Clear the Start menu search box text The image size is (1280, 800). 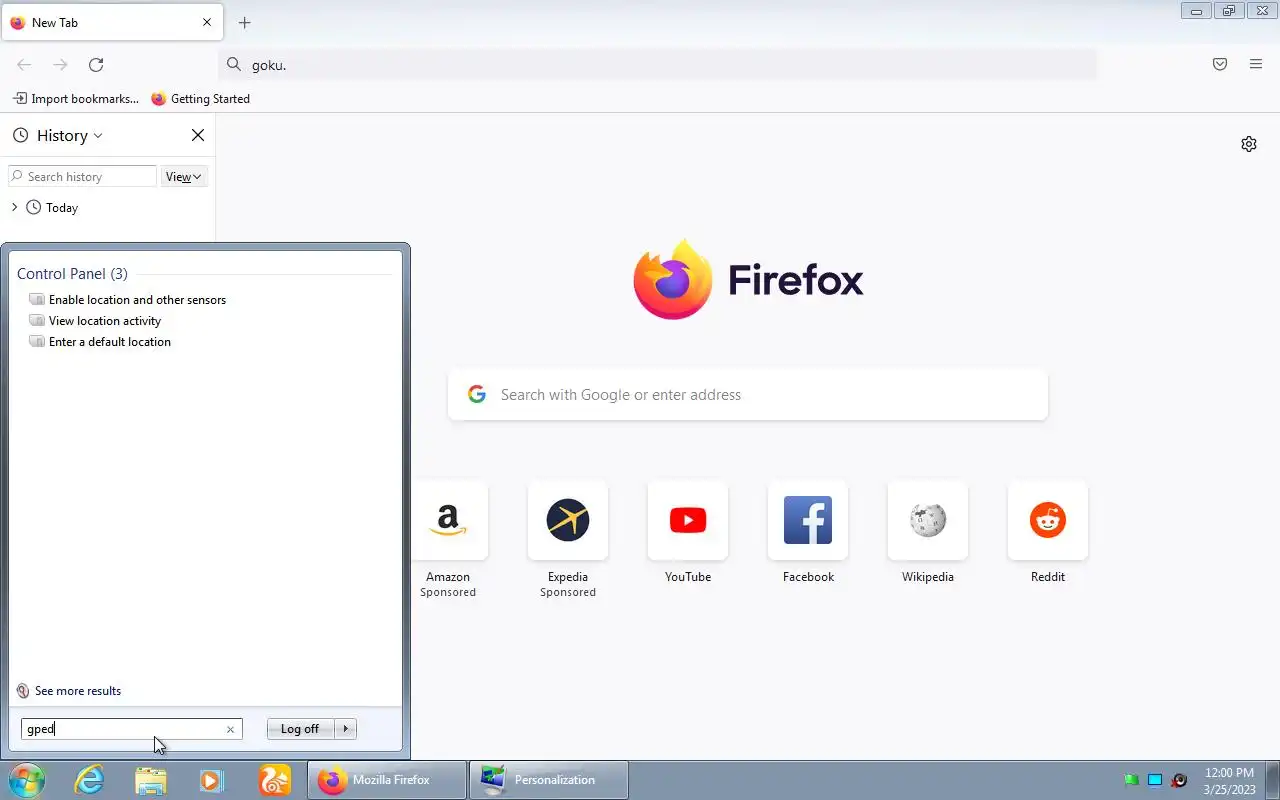pos(230,729)
